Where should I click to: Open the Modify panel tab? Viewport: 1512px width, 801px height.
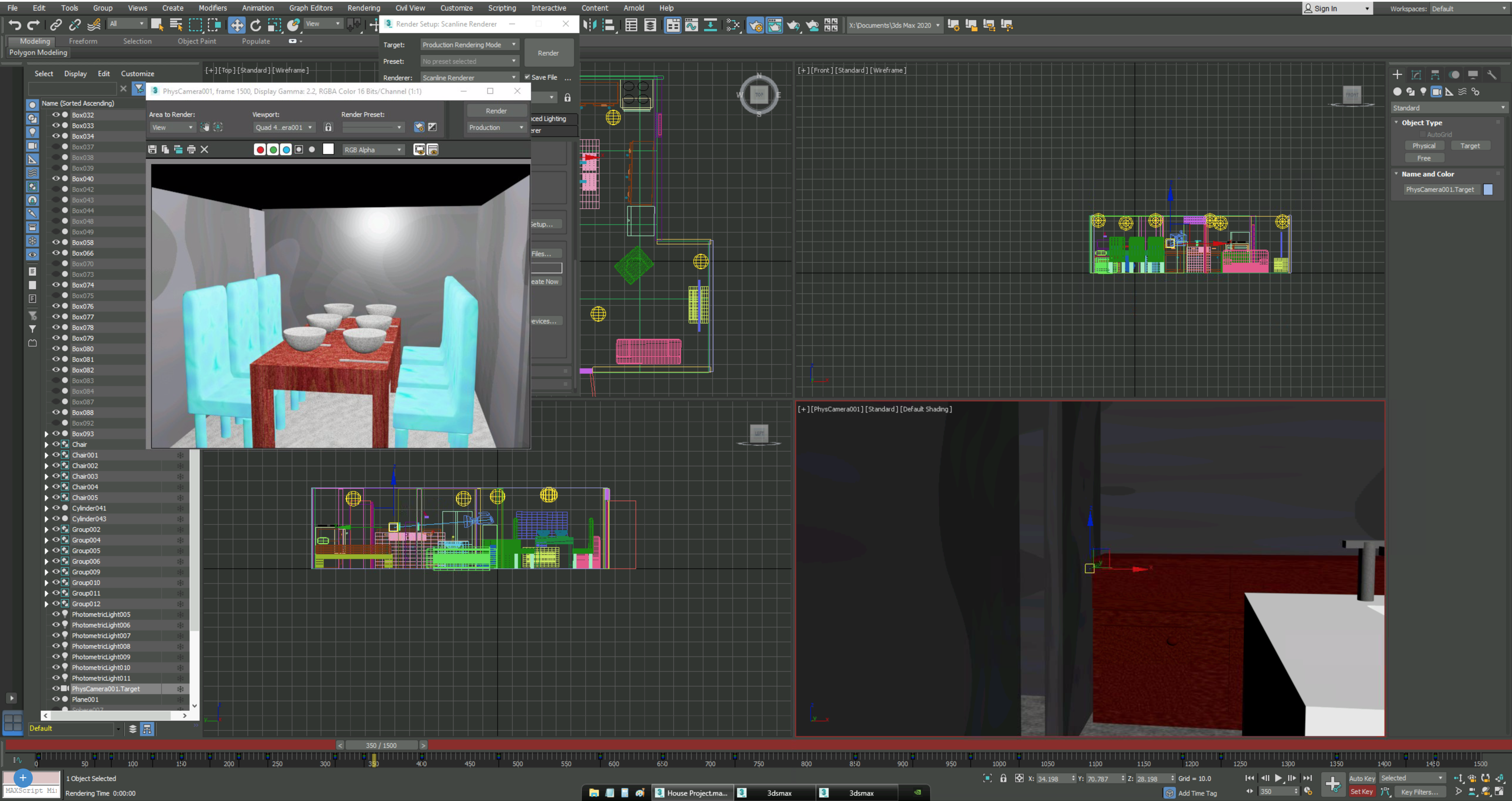pos(1416,75)
